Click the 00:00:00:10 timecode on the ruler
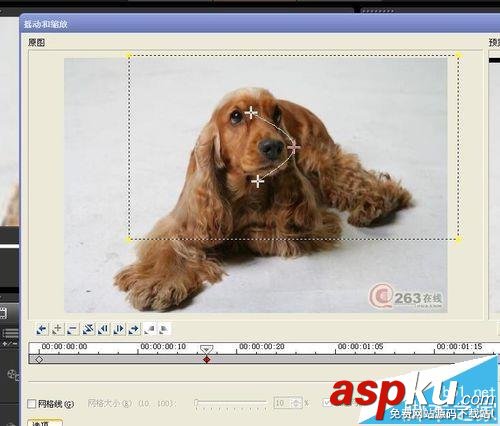The image size is (500, 426). (x=163, y=347)
